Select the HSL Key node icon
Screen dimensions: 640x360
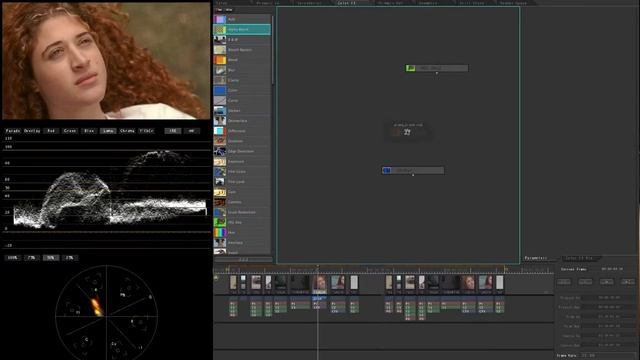pos(220,222)
